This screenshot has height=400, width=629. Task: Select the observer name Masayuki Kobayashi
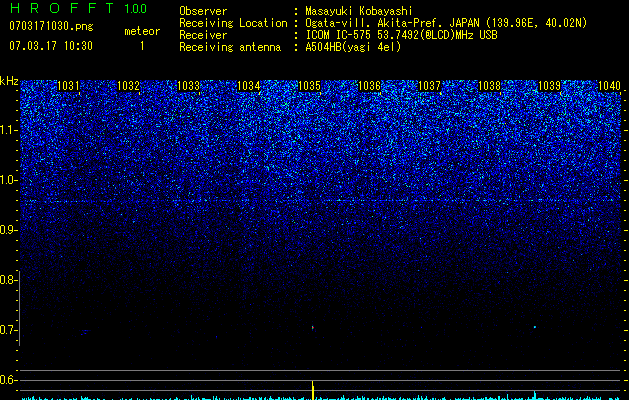point(358,11)
